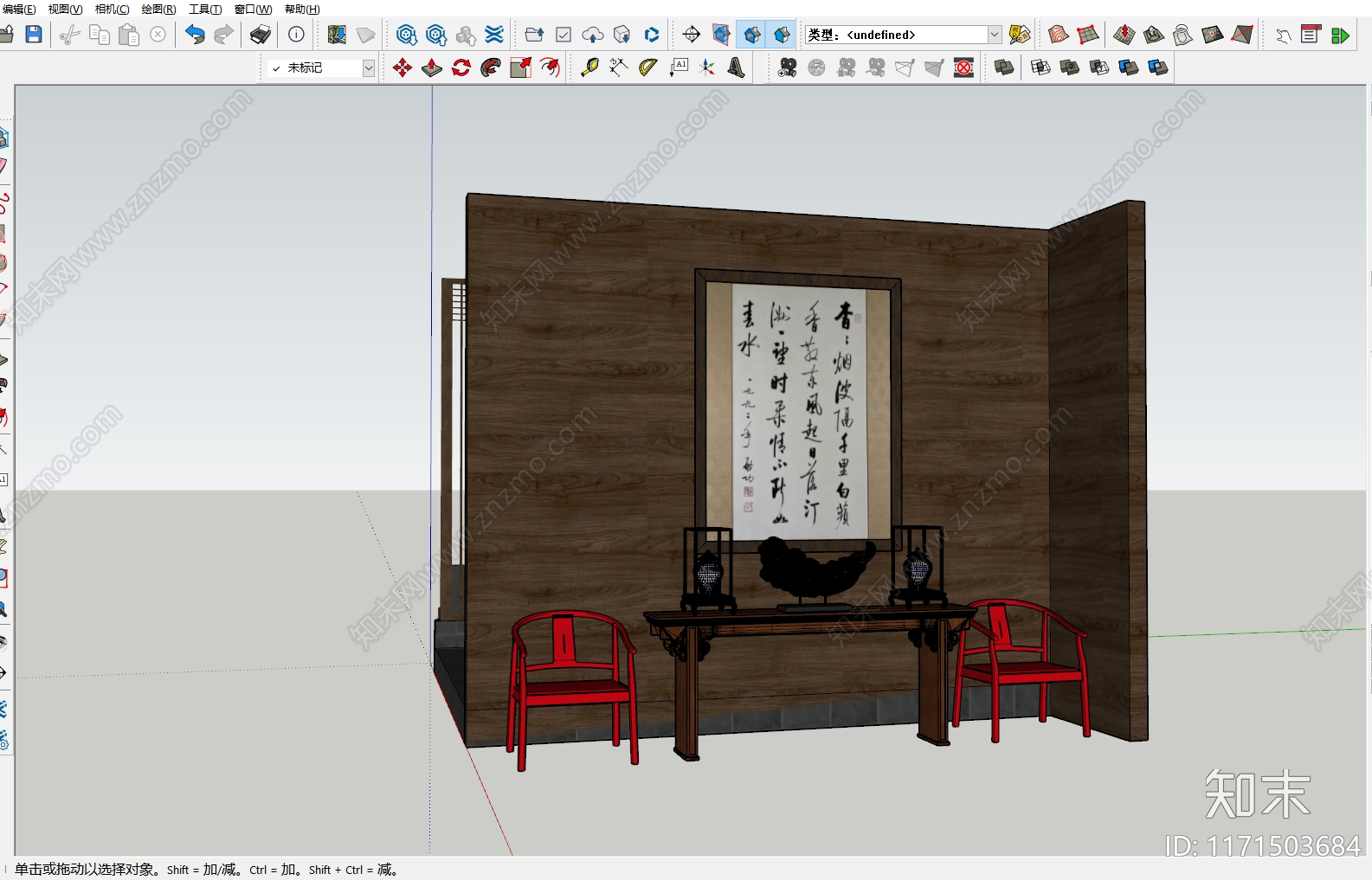Click Sandbox From Contours icon

point(1059,35)
